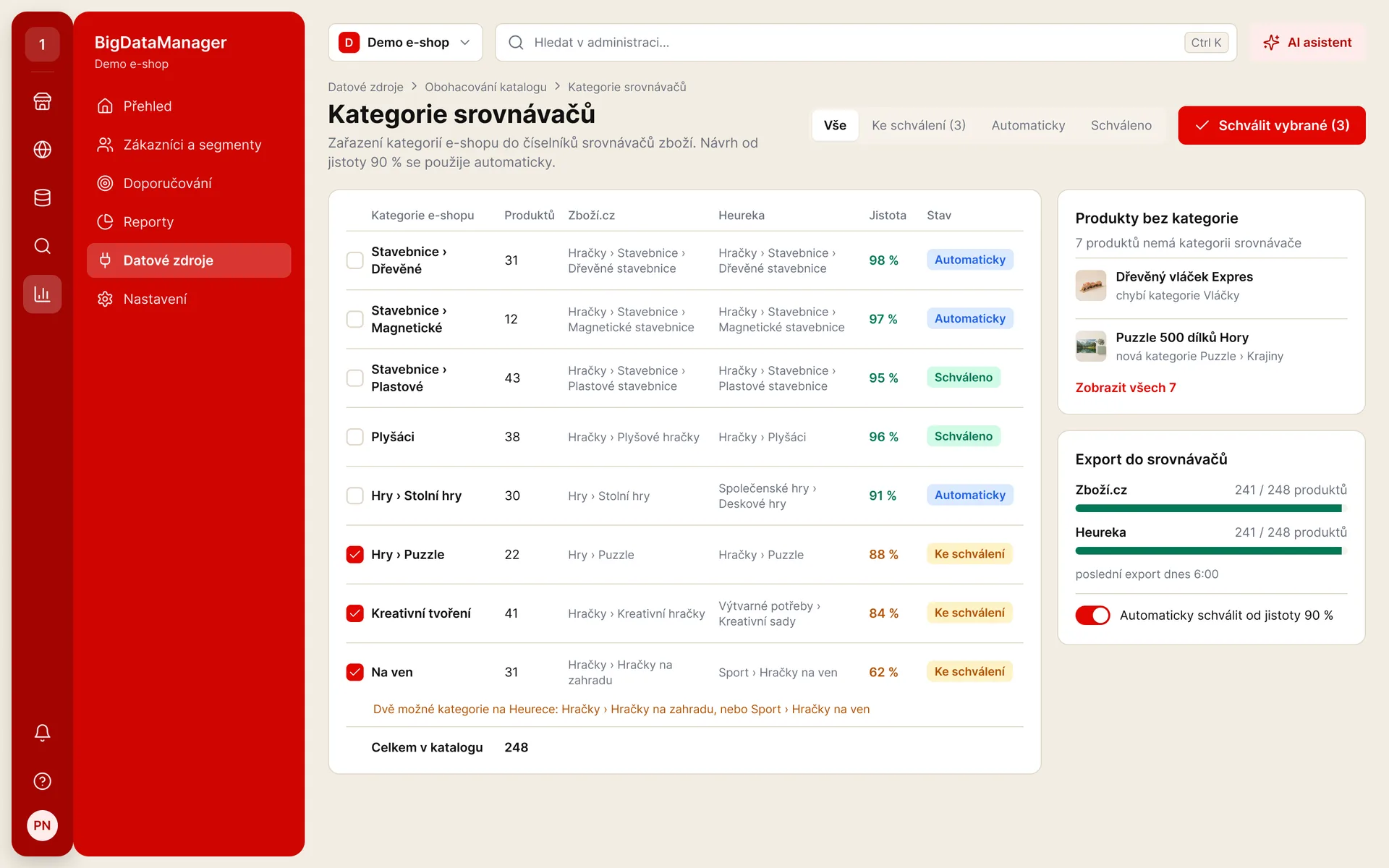
Task: Open the store icon in the left rail
Action: pyautogui.click(x=42, y=101)
